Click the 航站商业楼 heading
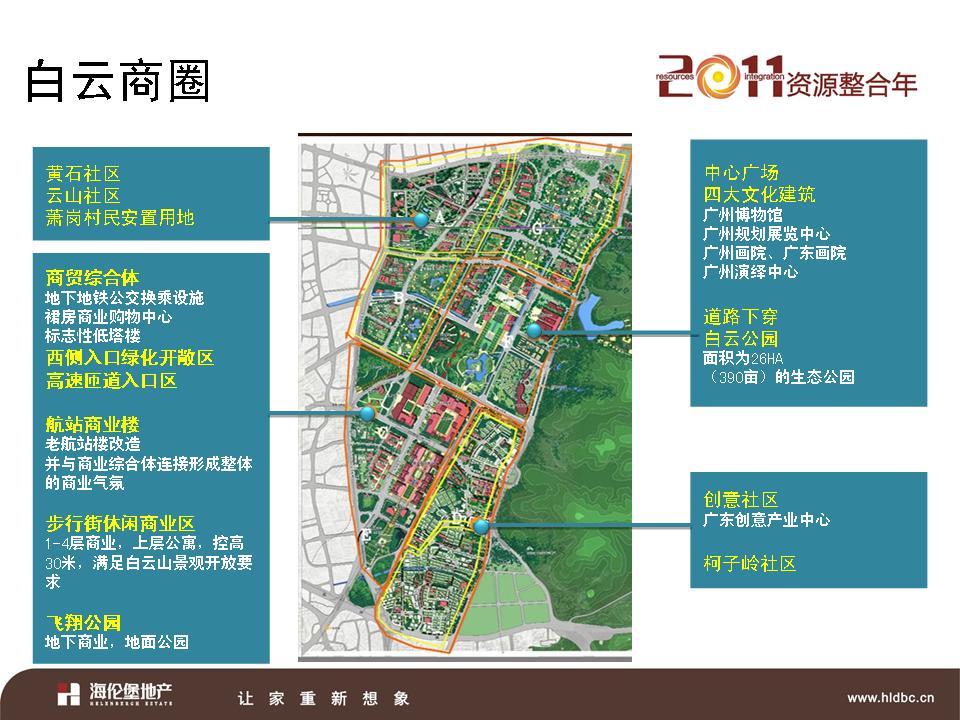 click(92, 423)
